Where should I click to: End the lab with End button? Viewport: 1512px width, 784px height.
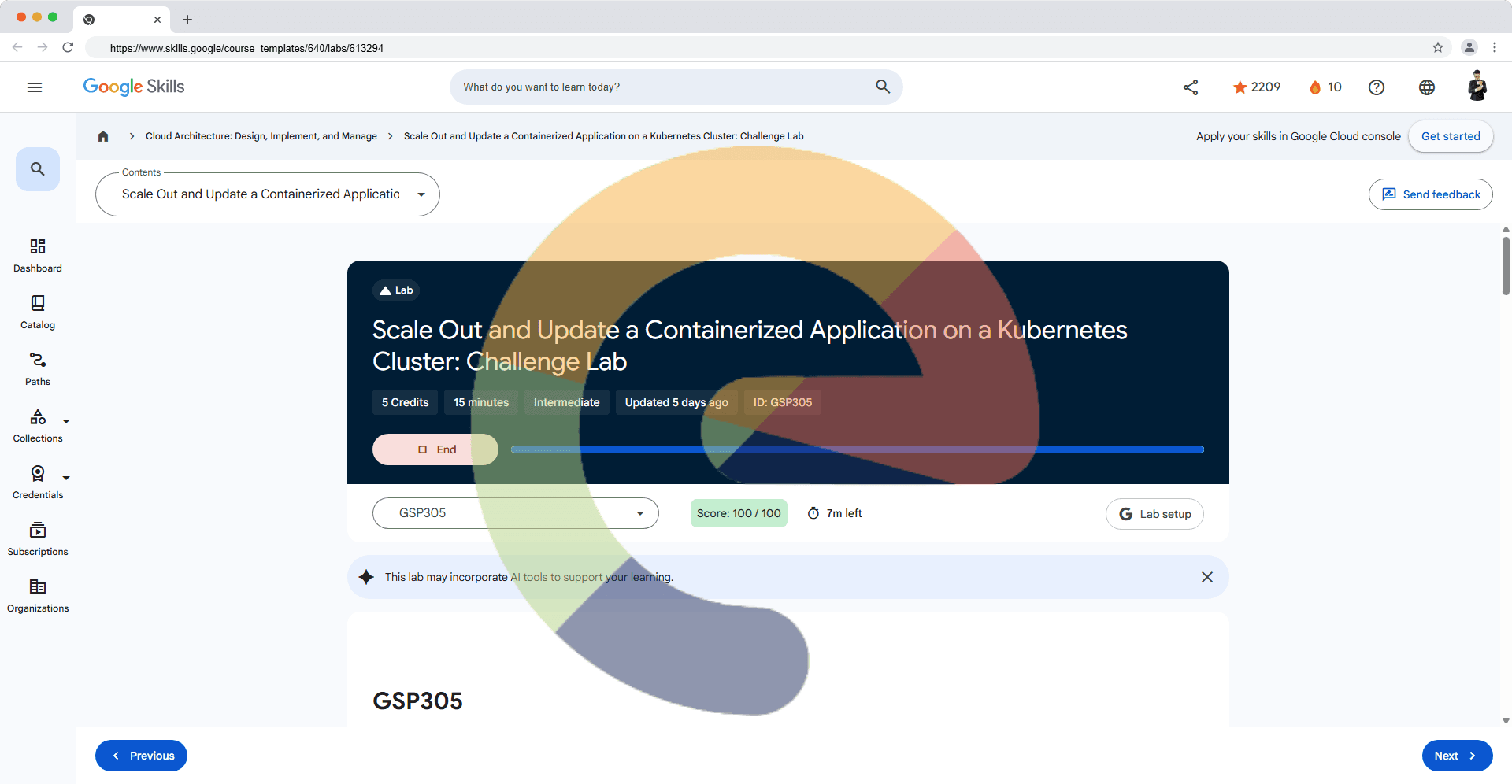point(435,449)
